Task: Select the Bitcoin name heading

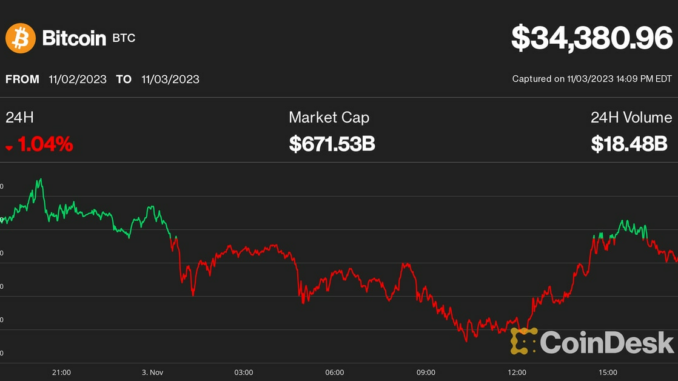Action: click(74, 38)
